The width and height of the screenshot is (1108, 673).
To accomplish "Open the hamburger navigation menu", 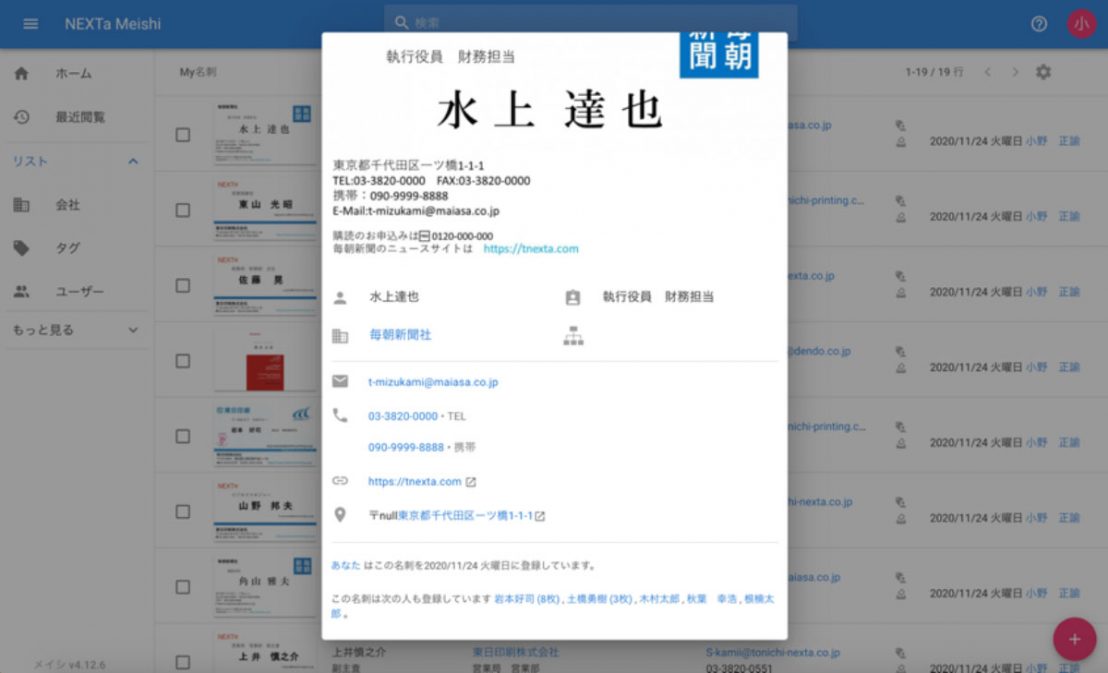I will [x=30, y=23].
